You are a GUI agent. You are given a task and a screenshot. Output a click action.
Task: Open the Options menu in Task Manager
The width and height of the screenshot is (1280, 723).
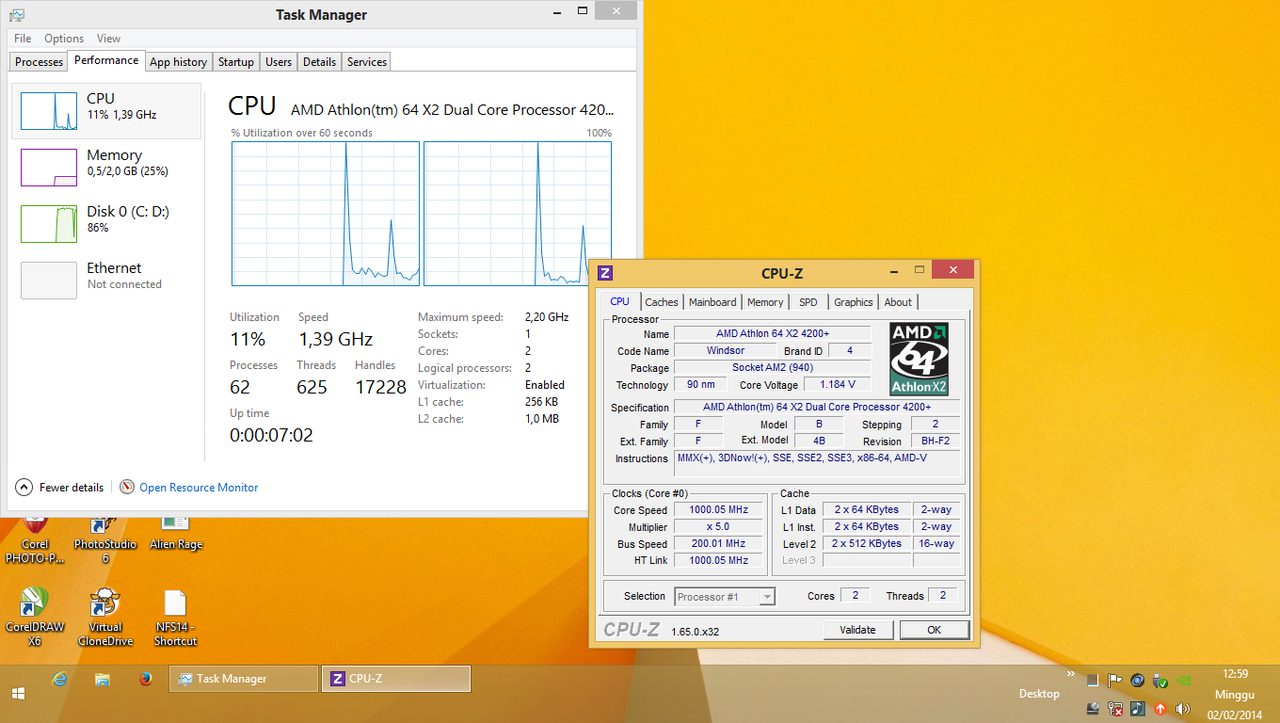click(64, 38)
